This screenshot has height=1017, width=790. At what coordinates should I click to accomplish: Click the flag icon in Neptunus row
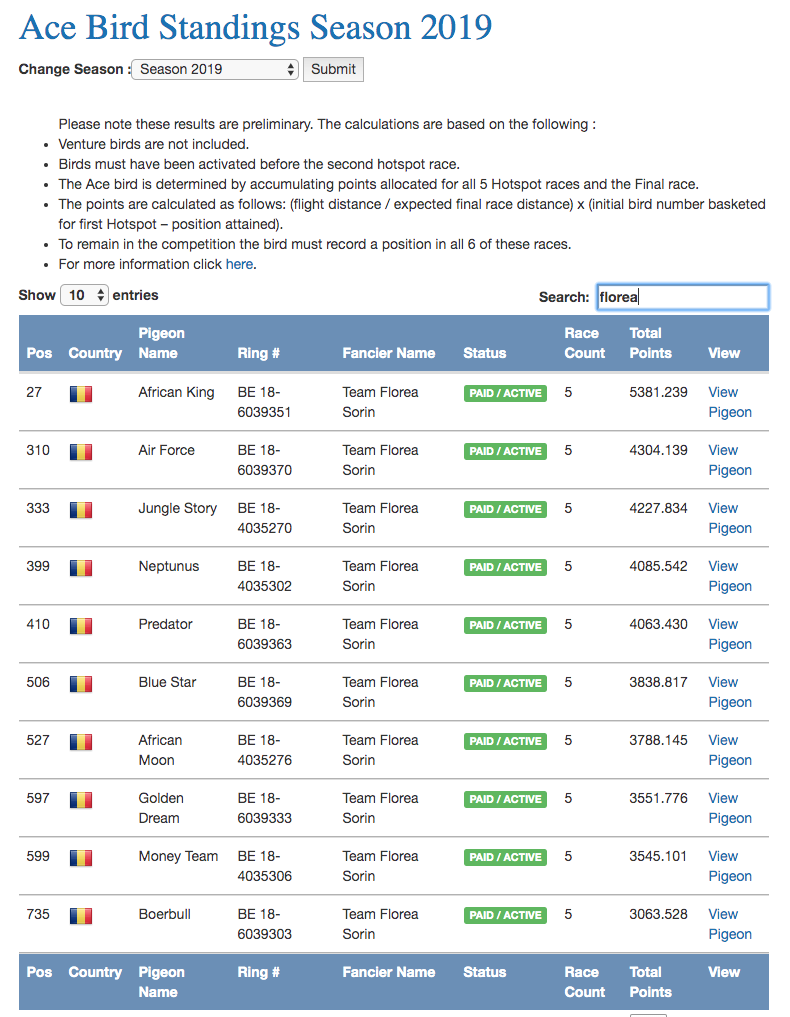(81, 568)
